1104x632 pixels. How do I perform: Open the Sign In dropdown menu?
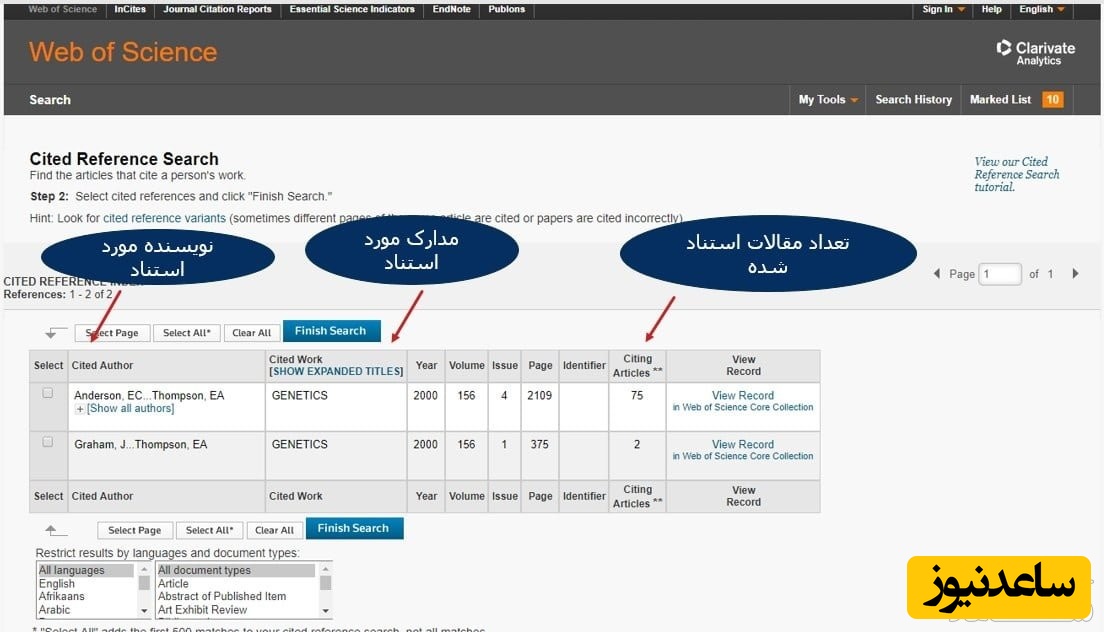coord(943,9)
